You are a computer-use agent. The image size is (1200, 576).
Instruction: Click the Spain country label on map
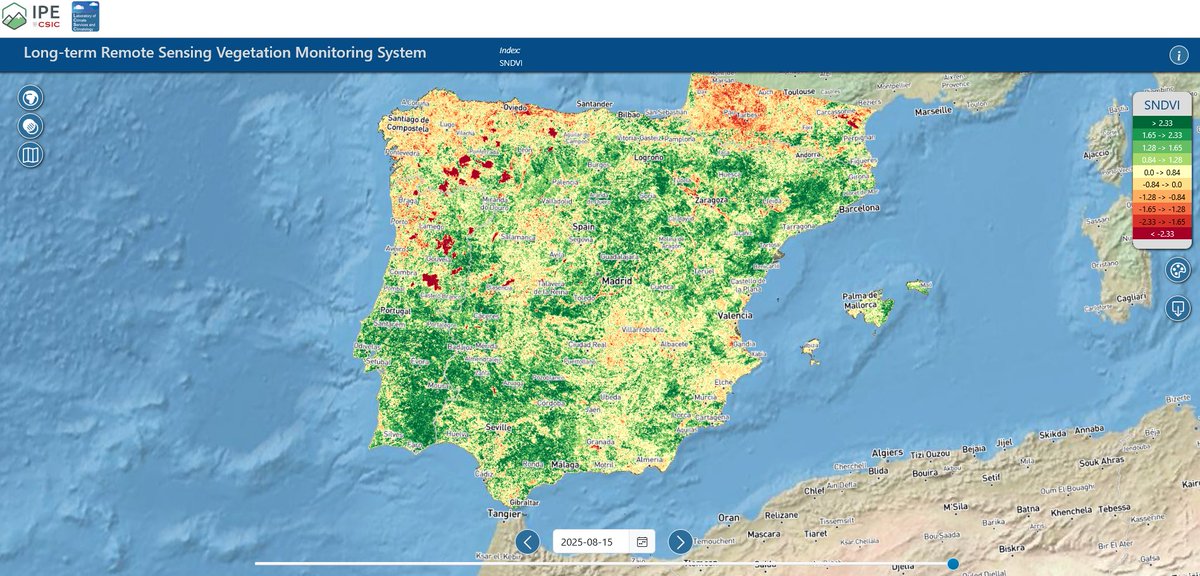[582, 227]
